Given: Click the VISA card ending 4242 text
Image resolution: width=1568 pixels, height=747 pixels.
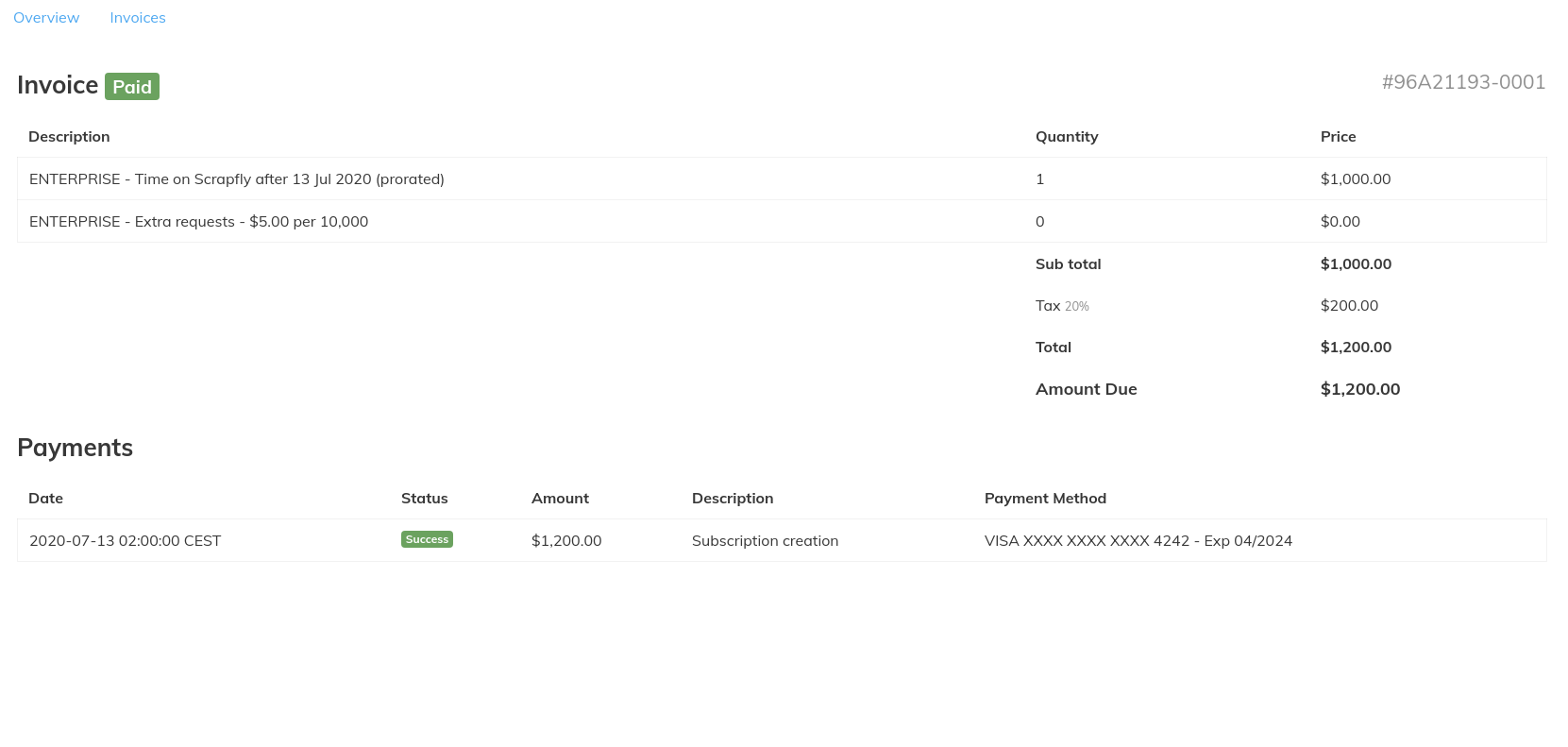Looking at the screenshot, I should click(x=1138, y=541).
